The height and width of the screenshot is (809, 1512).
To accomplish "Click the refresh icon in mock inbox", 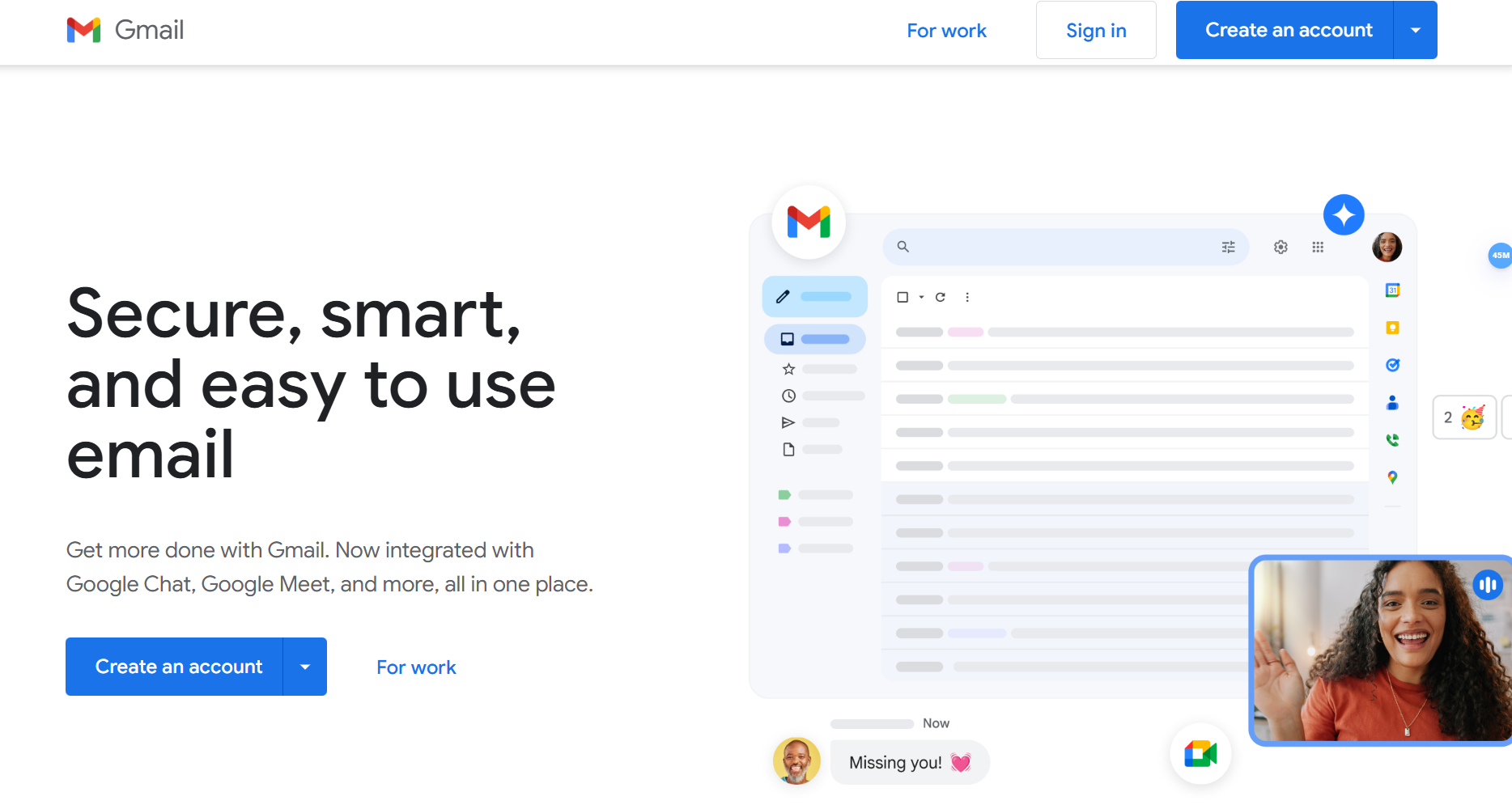I will [941, 297].
